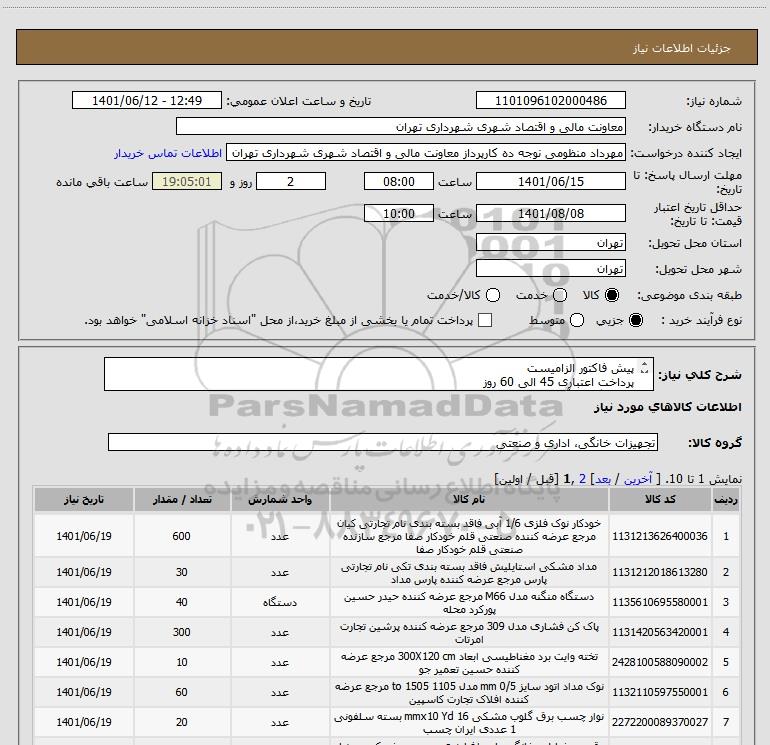Click the description box scroll arrows
This screenshot has height=745, width=770.
click(x=645, y=367)
